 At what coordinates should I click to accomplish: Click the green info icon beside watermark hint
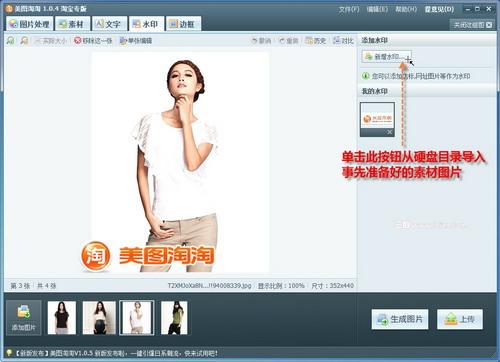pos(366,76)
